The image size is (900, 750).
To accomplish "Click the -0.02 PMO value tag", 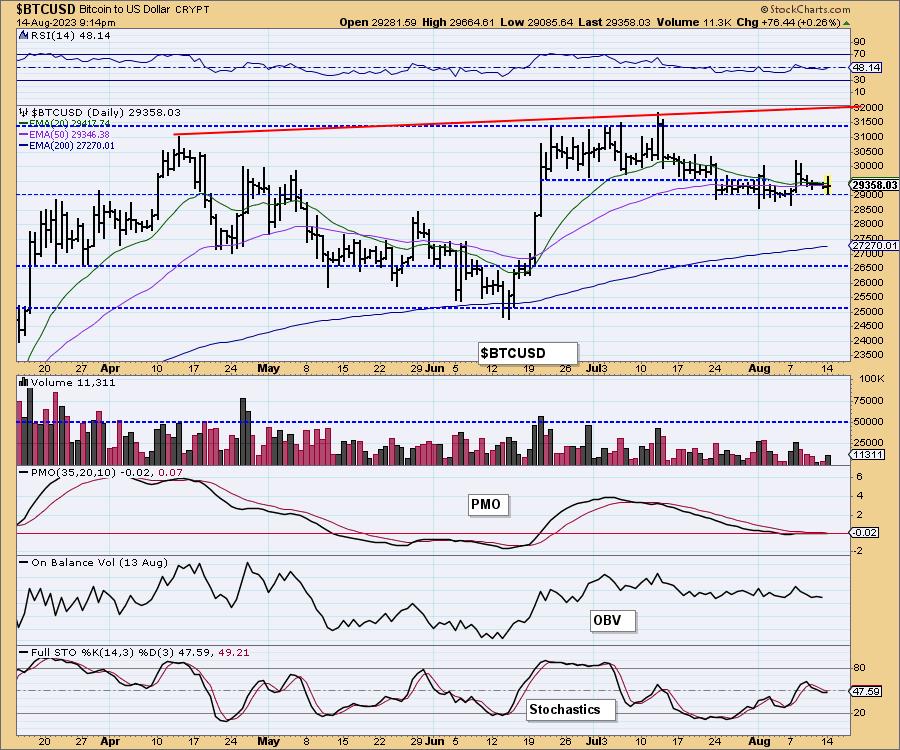I will click(x=865, y=533).
